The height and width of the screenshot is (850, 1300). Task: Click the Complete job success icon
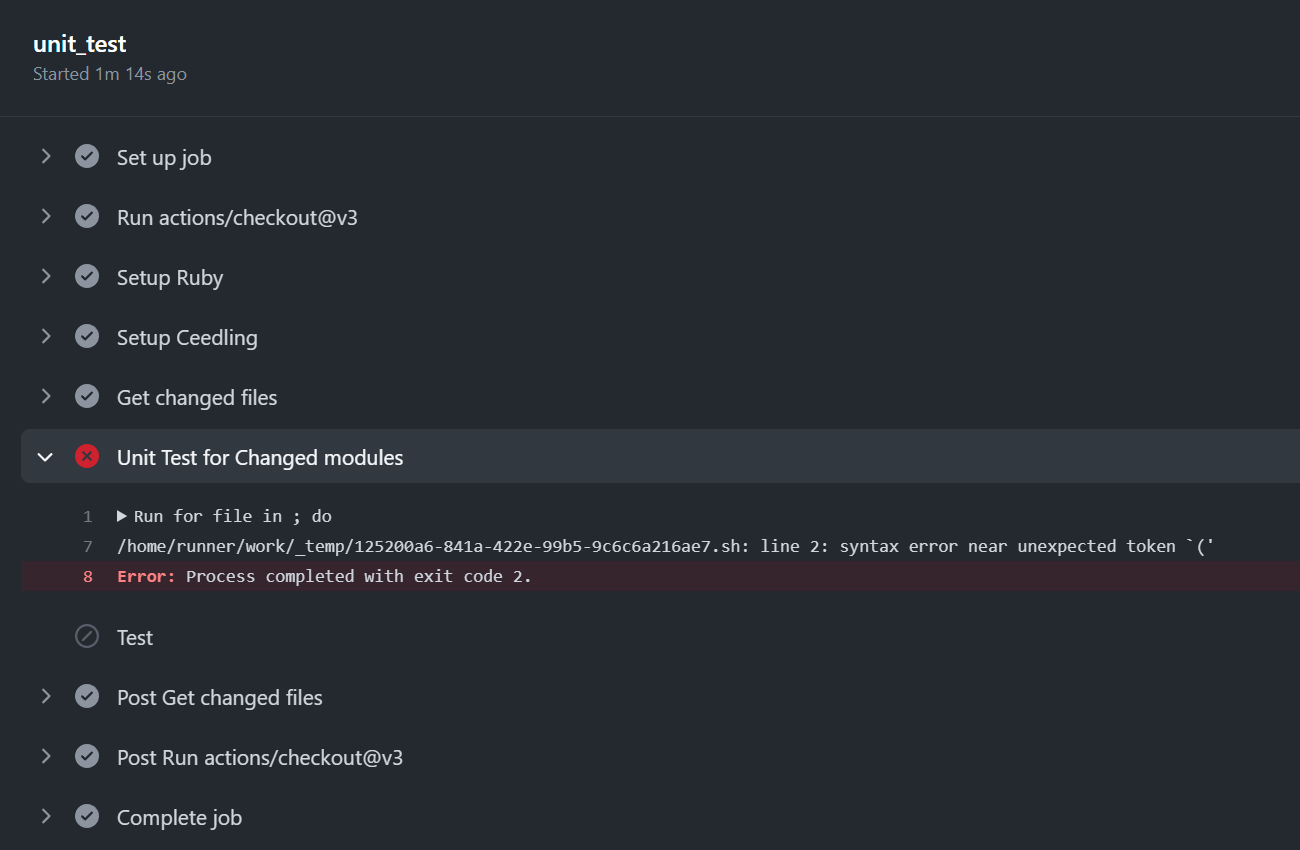(x=87, y=816)
